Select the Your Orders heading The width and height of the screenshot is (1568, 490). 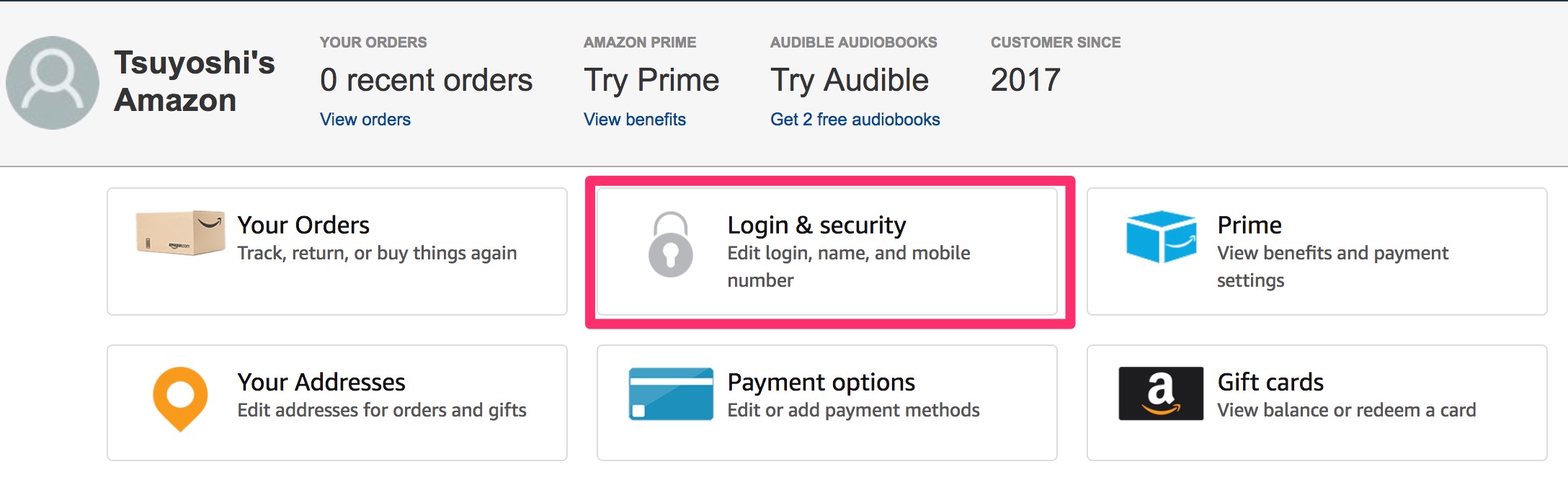click(x=303, y=225)
